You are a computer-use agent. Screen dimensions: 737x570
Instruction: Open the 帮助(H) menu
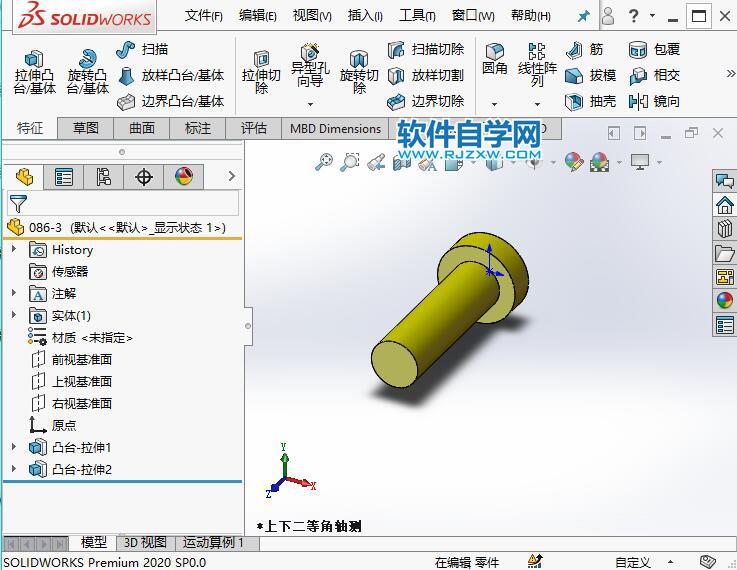pyautogui.click(x=531, y=16)
